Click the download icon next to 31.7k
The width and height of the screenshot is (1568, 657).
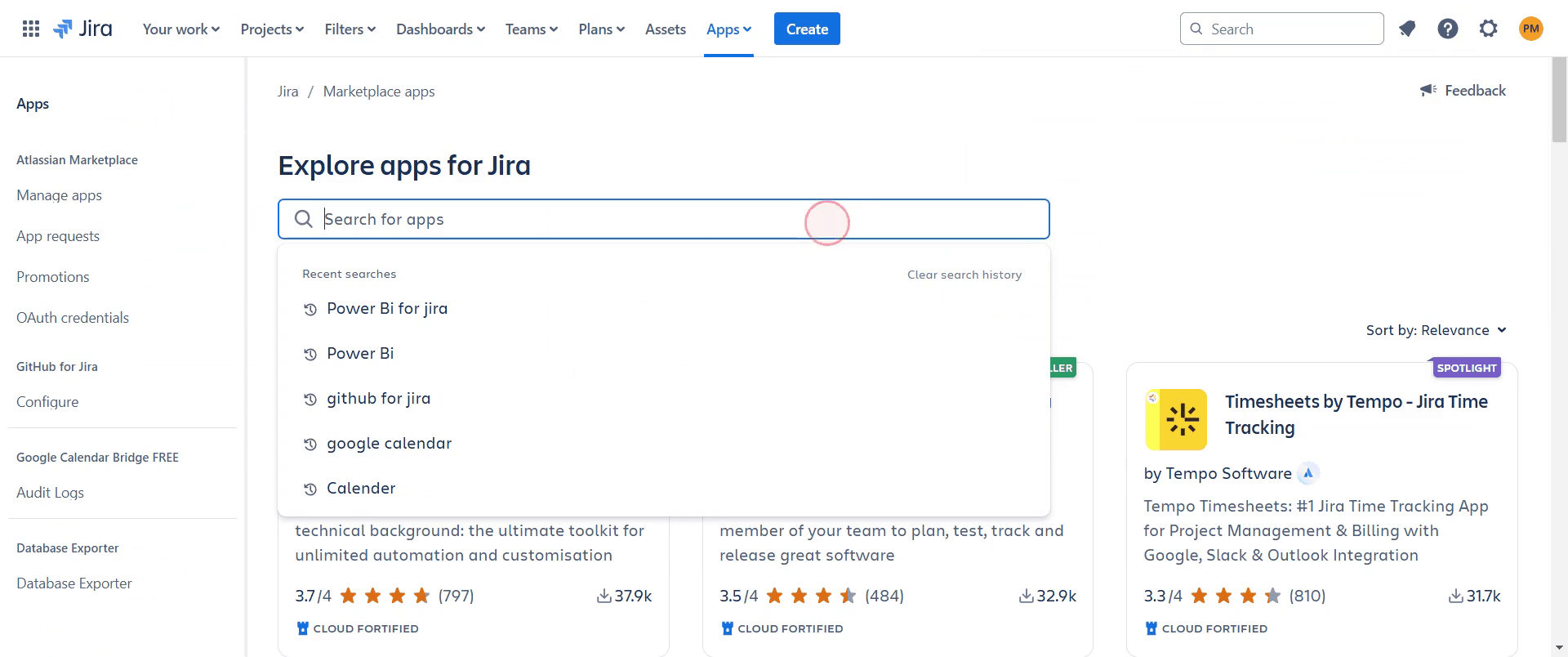pyautogui.click(x=1456, y=596)
